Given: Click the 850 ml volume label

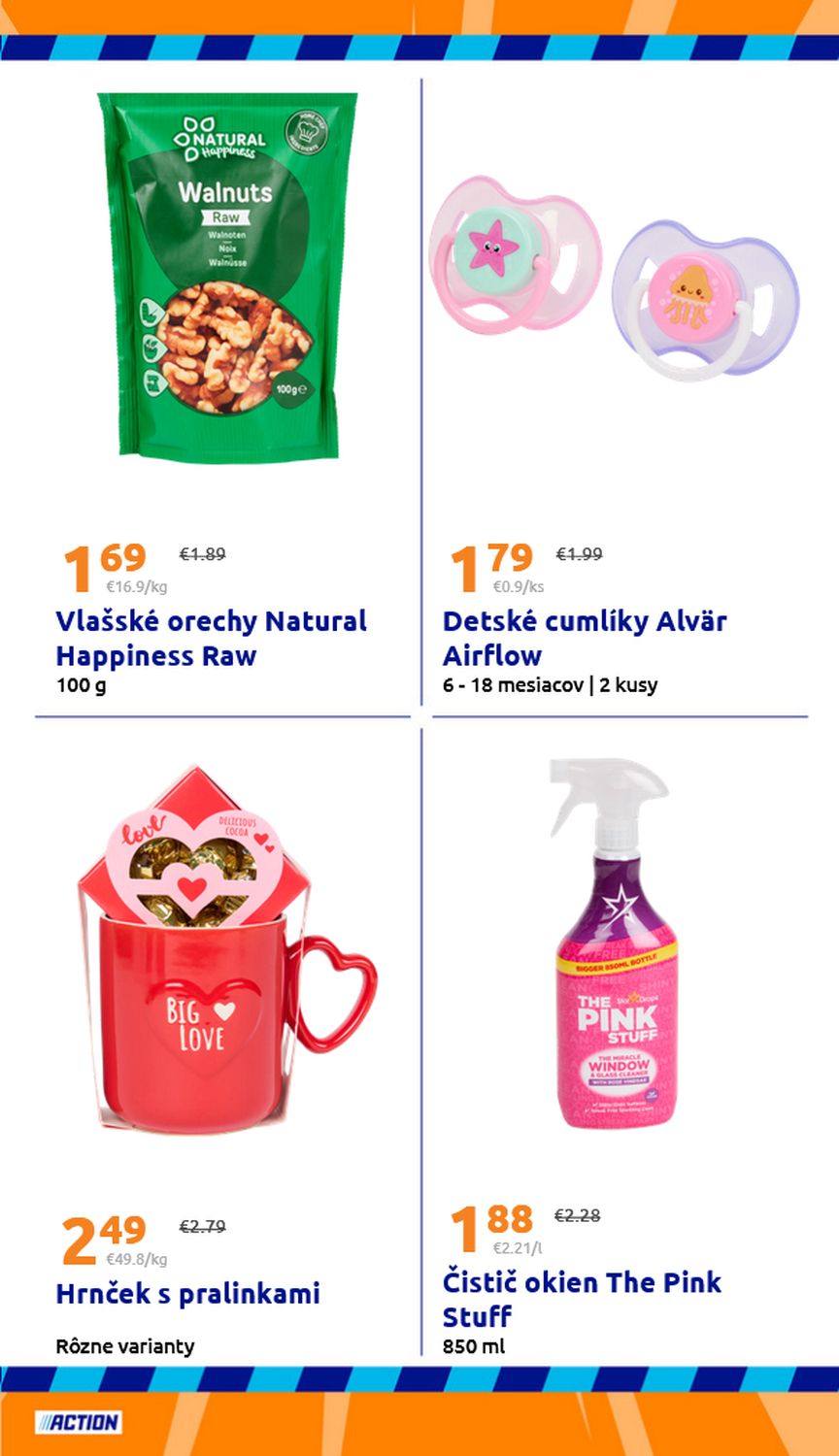Looking at the screenshot, I should point(474,1346).
